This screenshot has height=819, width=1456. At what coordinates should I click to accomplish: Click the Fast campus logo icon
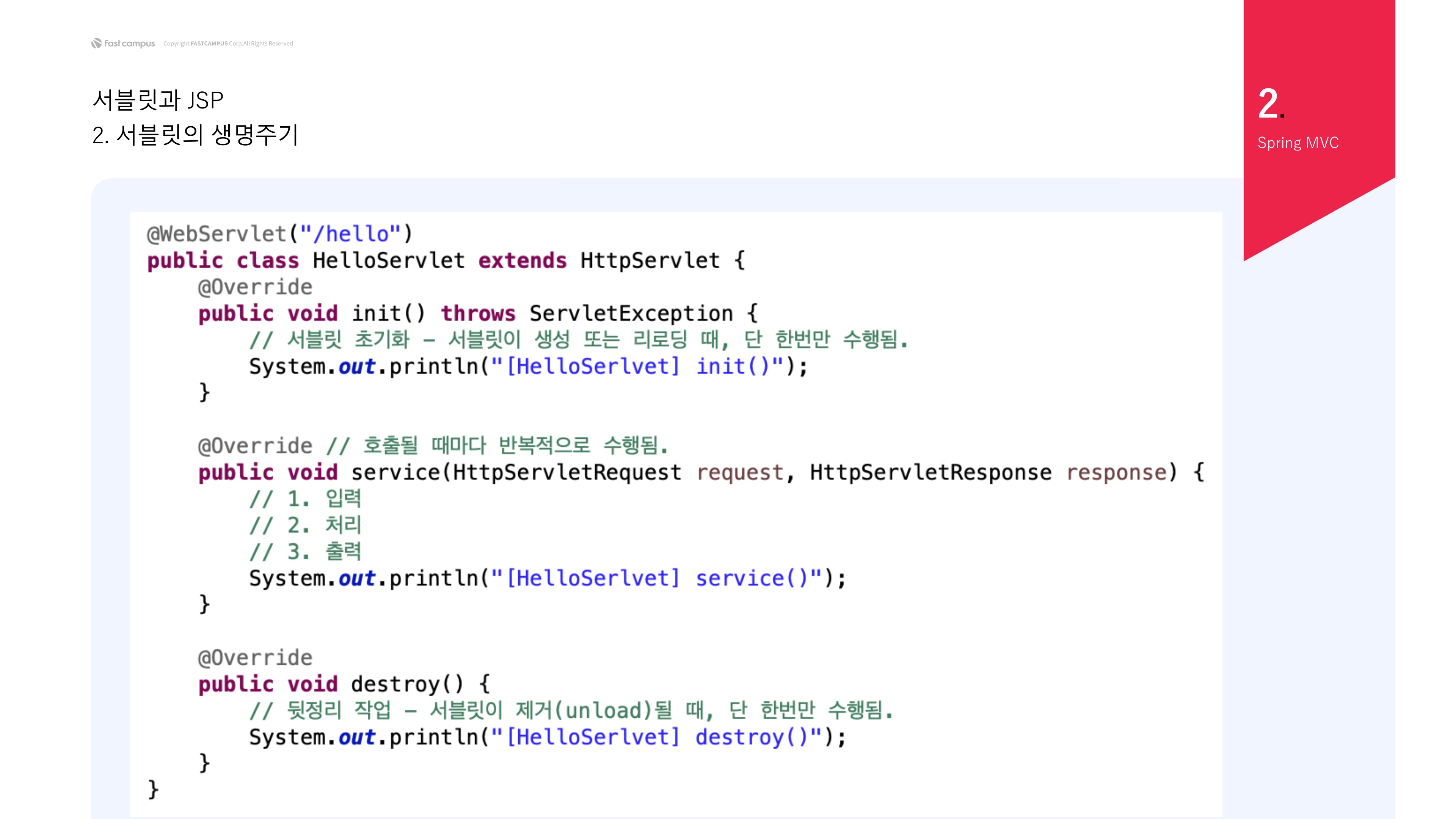(97, 43)
